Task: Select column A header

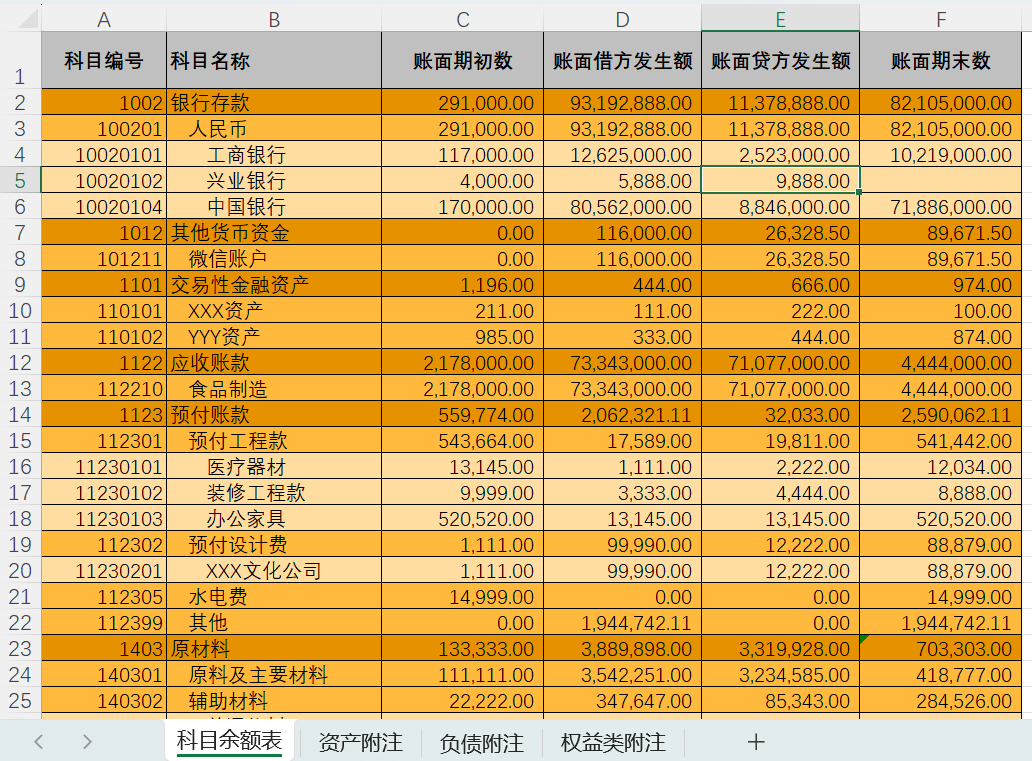Action: pos(104,19)
